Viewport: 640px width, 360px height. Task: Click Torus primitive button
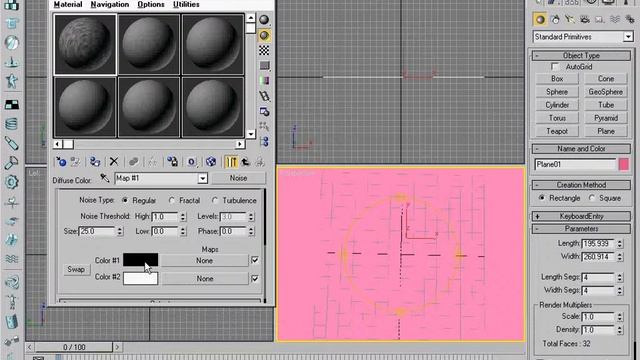557,118
